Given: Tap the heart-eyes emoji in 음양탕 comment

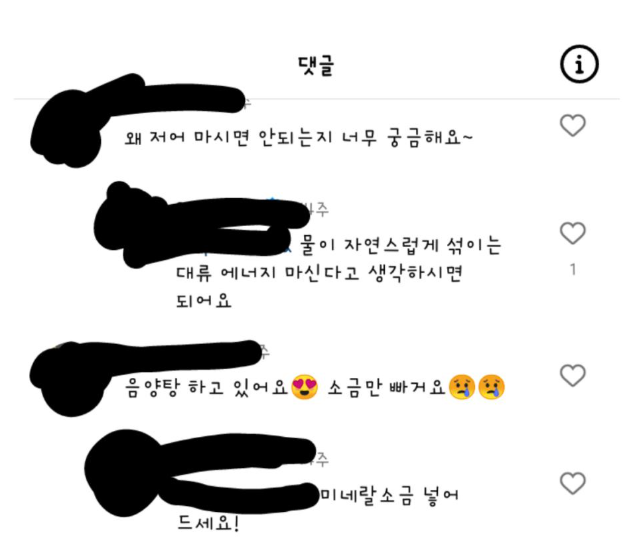Looking at the screenshot, I should click(304, 387).
